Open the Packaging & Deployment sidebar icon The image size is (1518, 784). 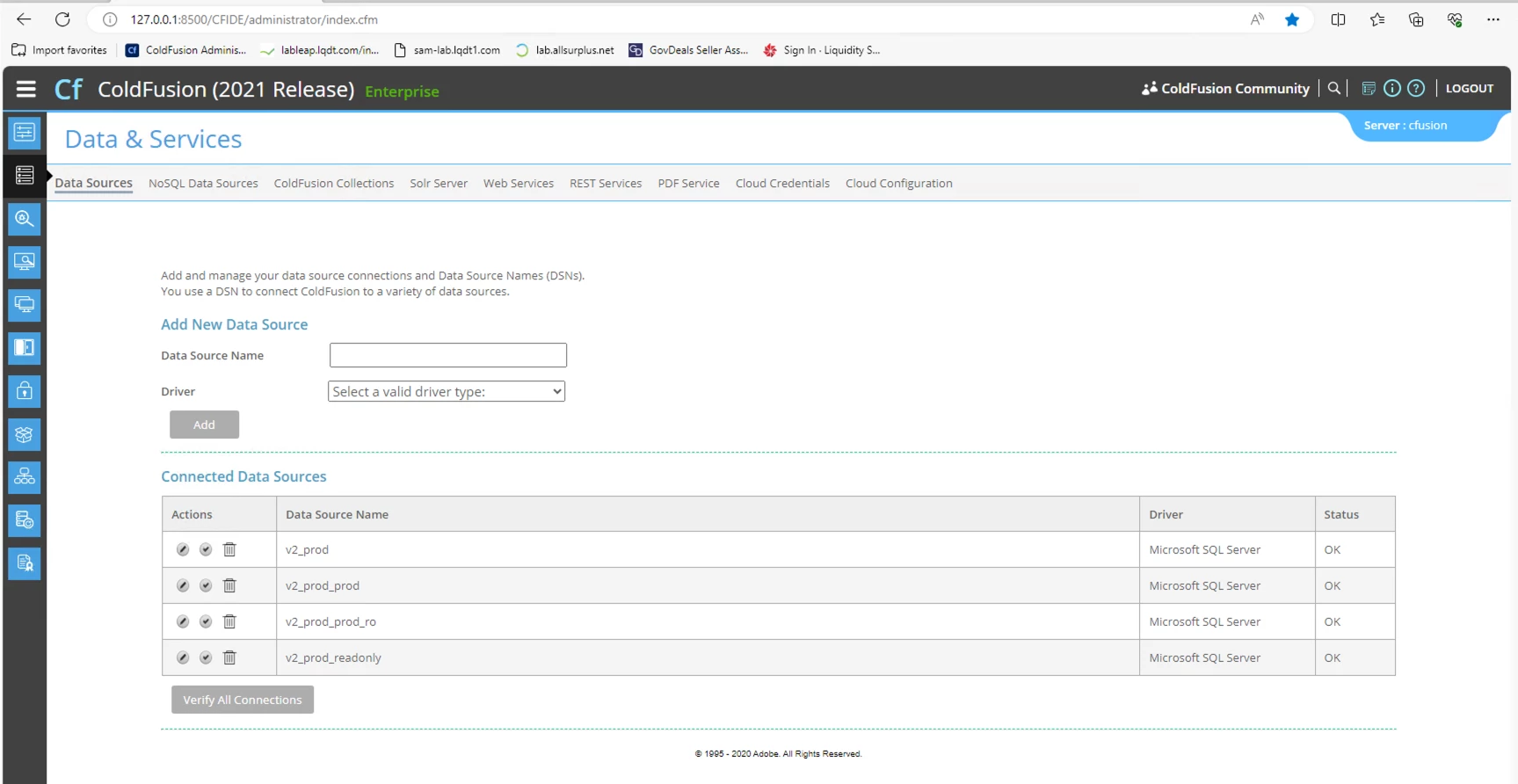coord(25,434)
